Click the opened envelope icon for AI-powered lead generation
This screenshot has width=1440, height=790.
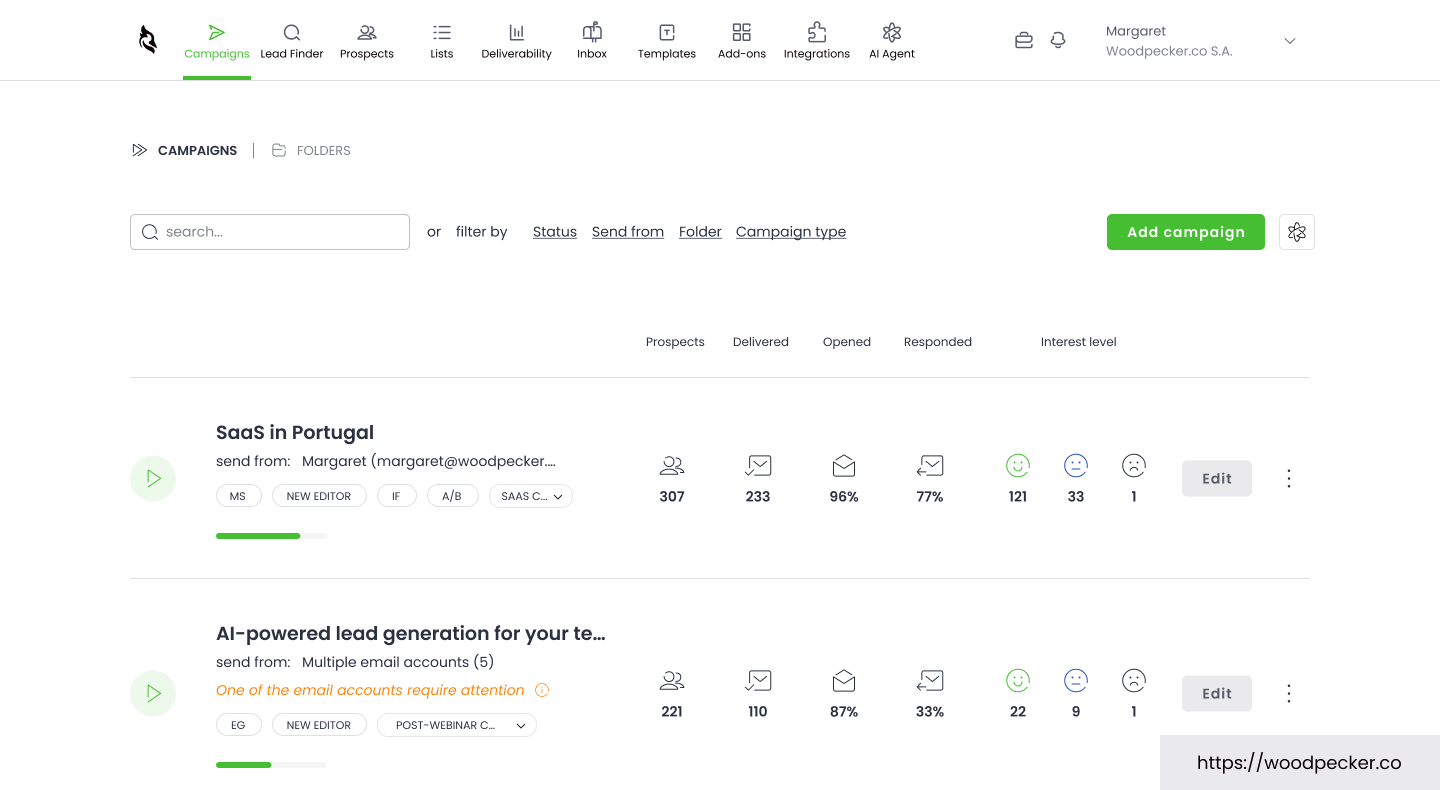(x=844, y=681)
